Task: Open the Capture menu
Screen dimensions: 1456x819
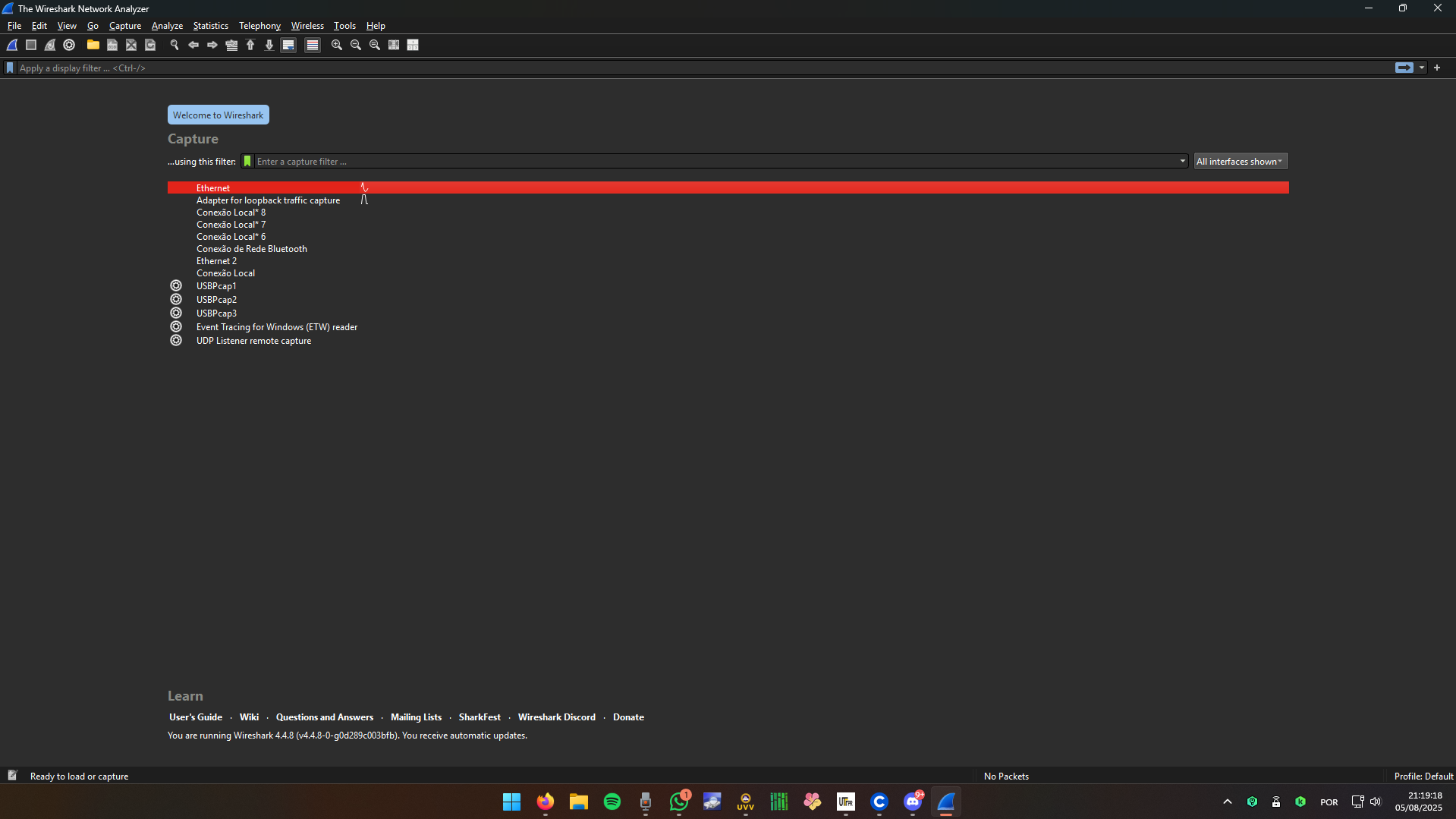Action: [x=125, y=26]
